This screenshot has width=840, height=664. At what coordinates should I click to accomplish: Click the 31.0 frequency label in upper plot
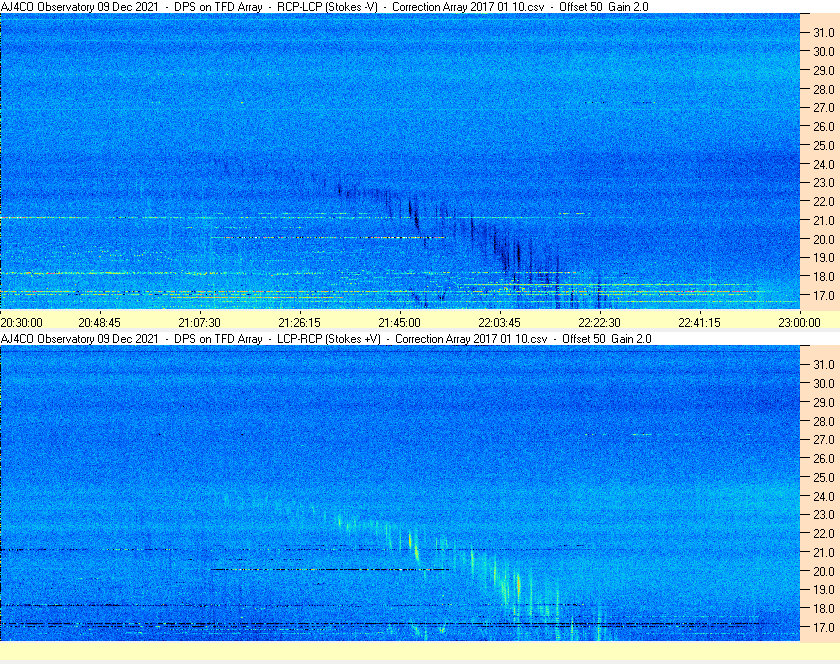point(824,33)
